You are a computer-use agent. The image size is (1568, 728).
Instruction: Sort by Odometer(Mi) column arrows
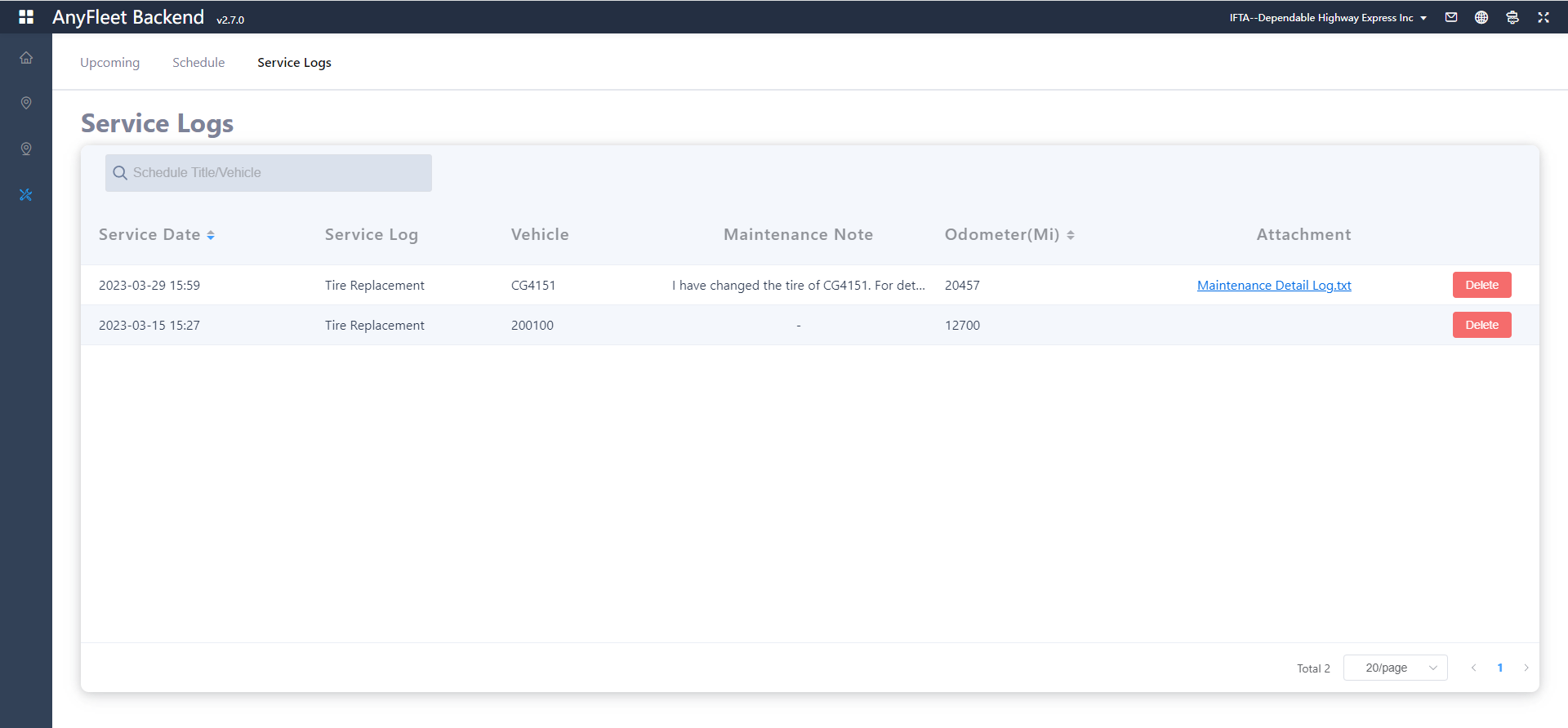pyautogui.click(x=1071, y=235)
